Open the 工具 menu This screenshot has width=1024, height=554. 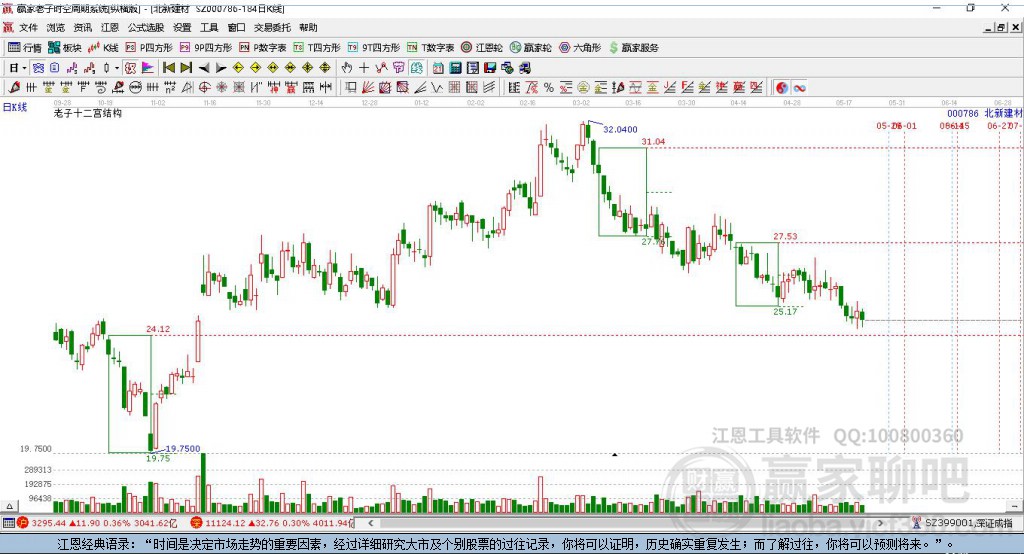pos(209,27)
